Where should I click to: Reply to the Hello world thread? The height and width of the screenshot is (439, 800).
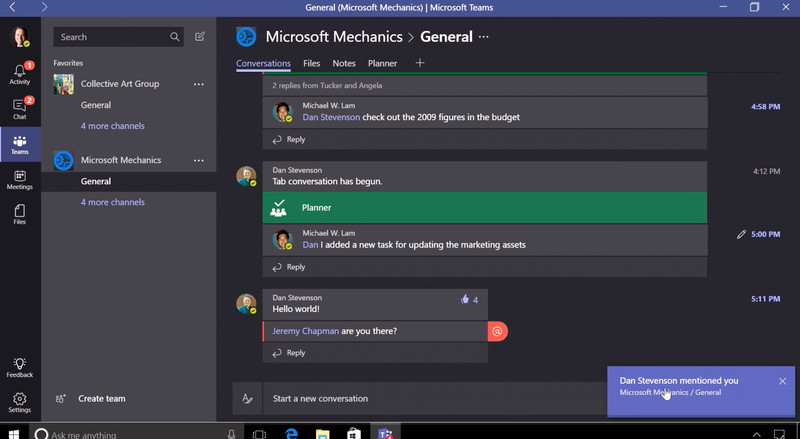tap(289, 353)
